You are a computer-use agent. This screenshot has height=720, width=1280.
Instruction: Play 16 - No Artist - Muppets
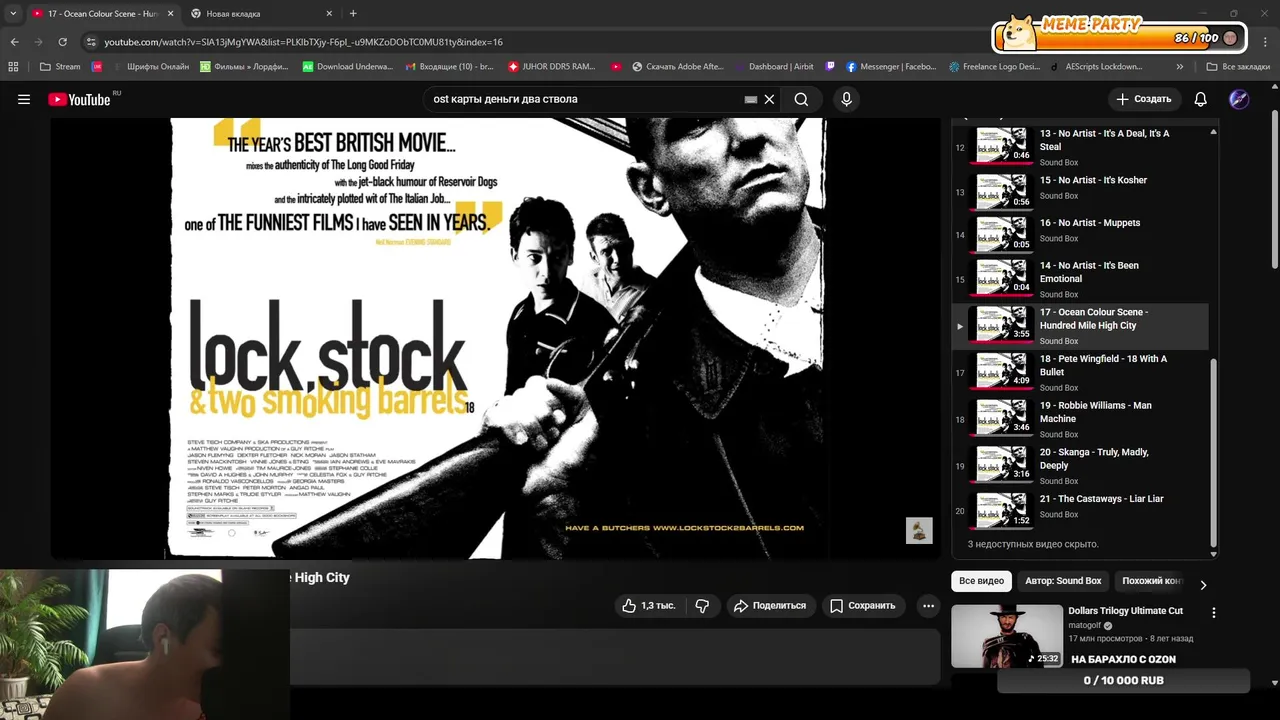1080,234
